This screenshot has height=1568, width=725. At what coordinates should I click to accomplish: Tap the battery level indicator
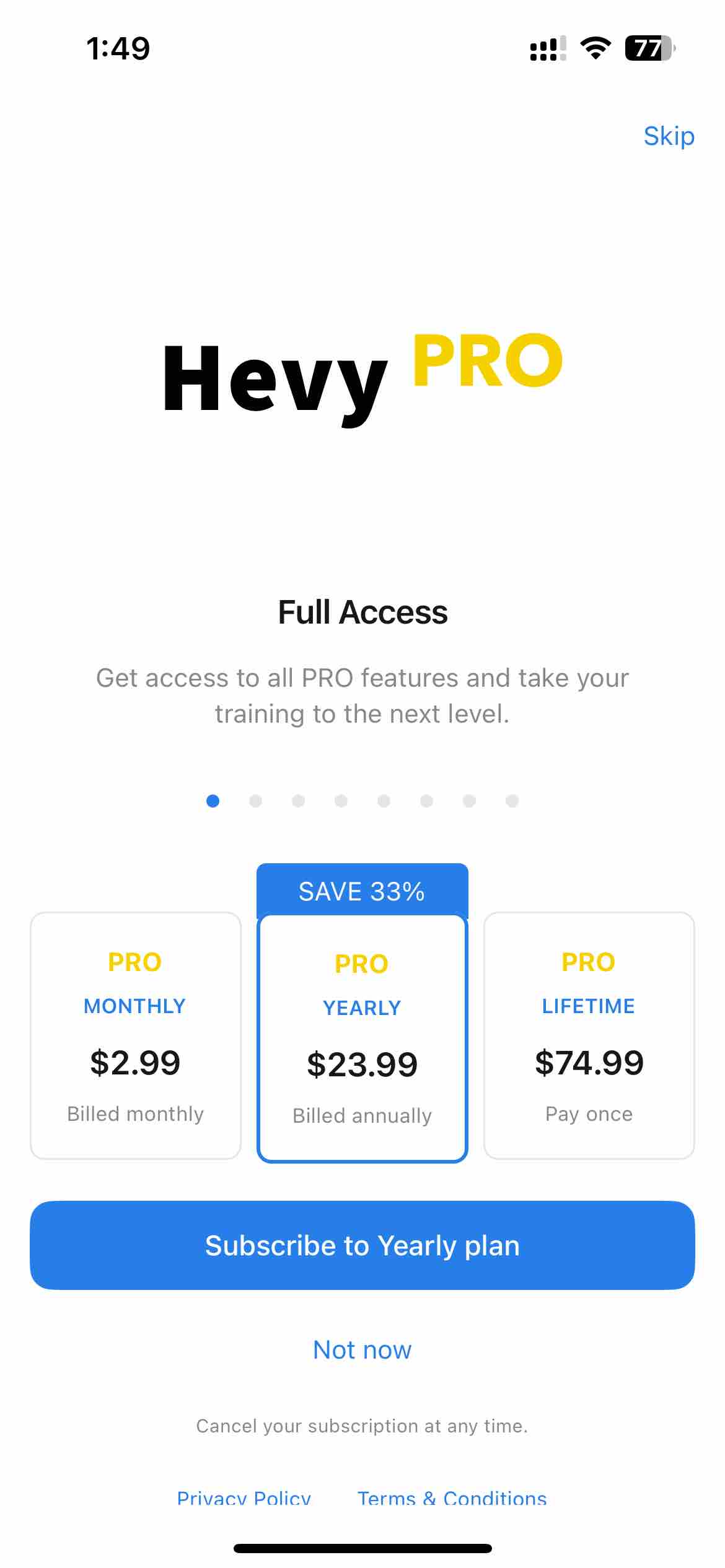pyautogui.click(x=650, y=48)
